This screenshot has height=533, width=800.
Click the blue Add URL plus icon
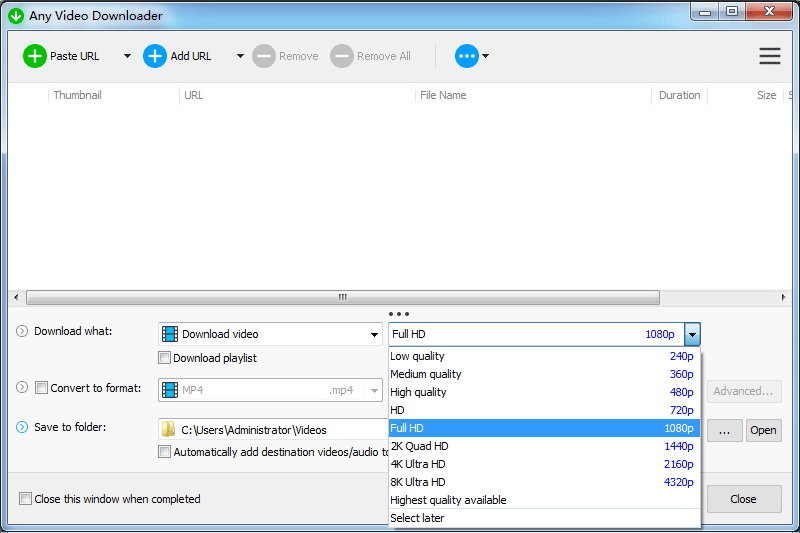pyautogui.click(x=155, y=56)
